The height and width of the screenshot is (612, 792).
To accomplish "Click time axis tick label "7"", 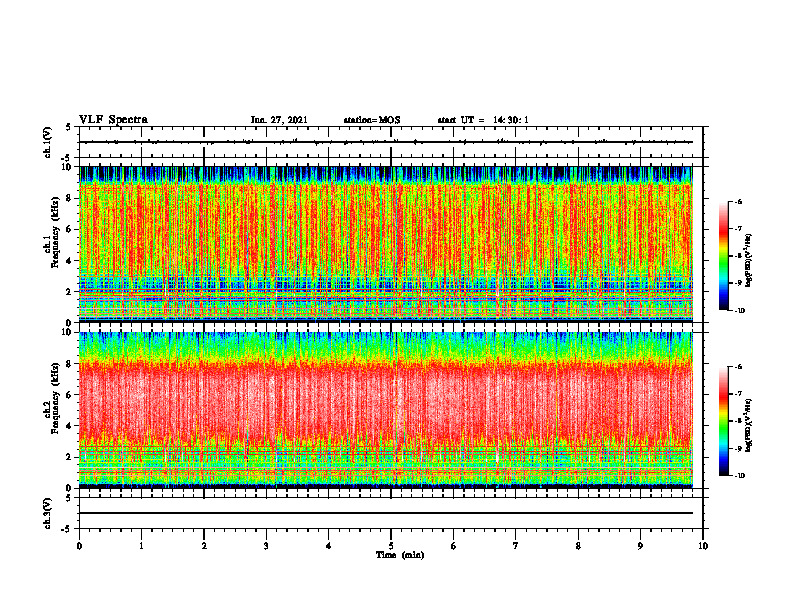I will pos(516,546).
